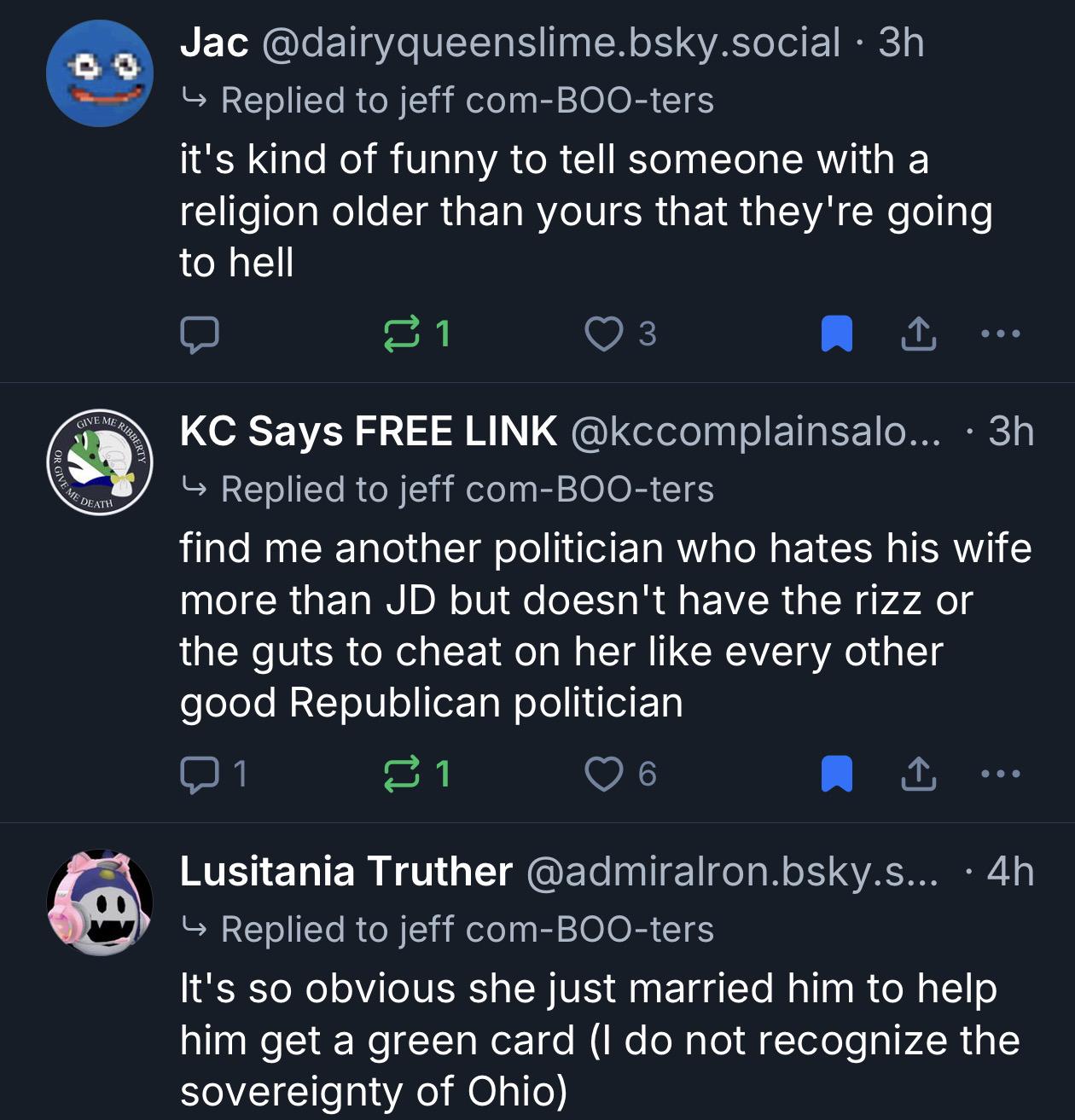
Task: Open Lusitania Truther's avatar
Action: 100,902
